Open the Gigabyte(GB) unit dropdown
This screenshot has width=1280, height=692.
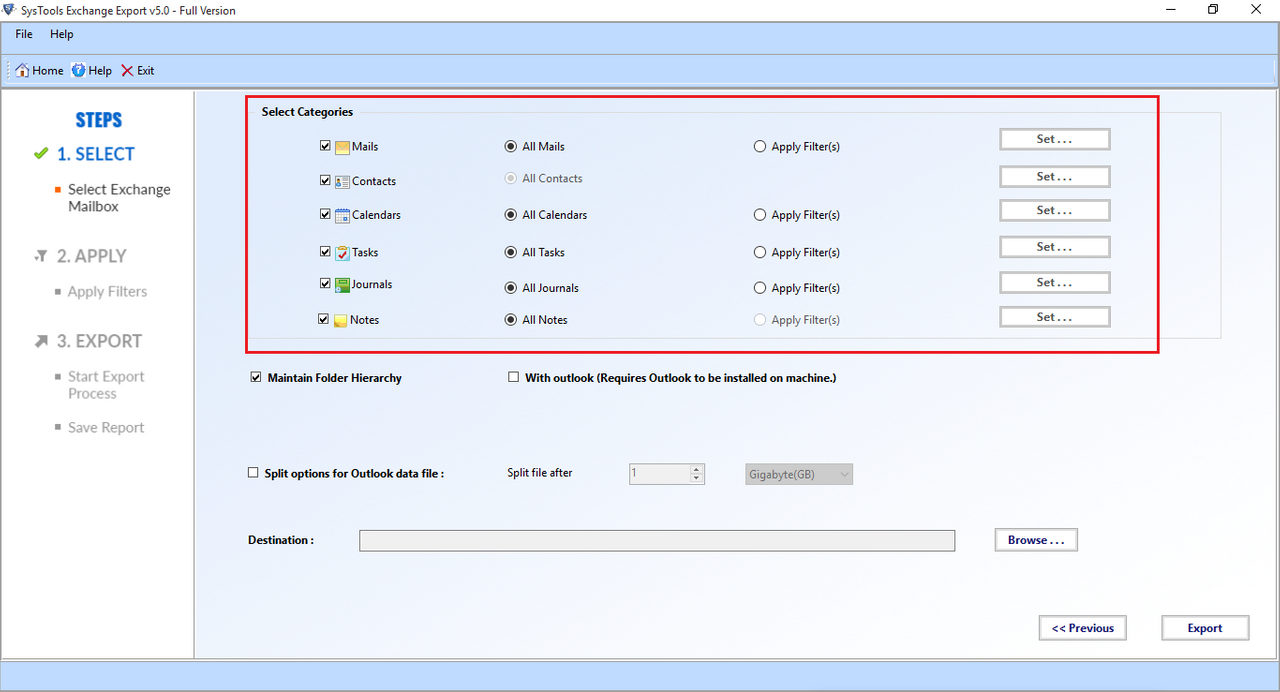click(799, 474)
